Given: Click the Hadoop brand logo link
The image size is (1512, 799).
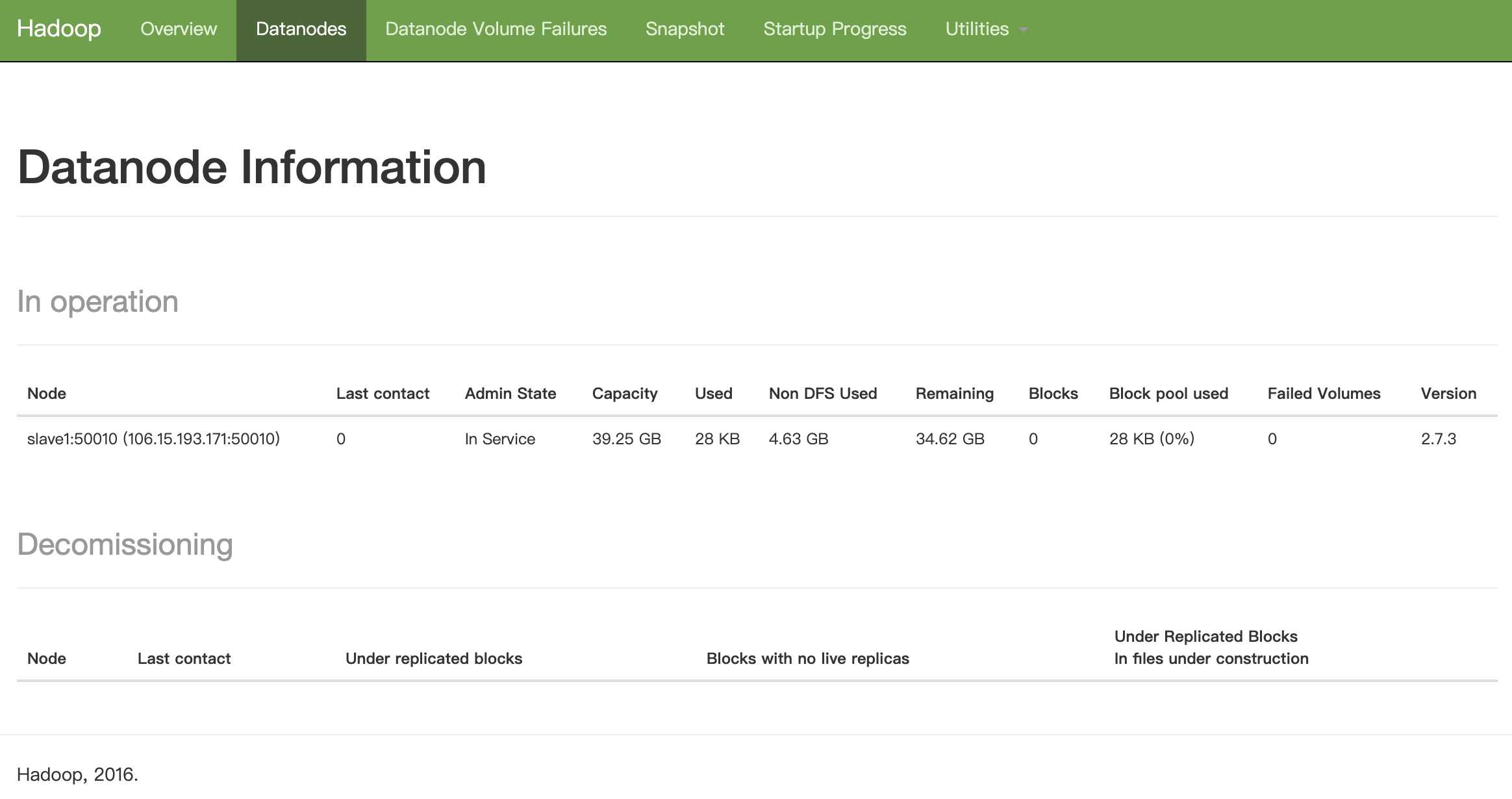Looking at the screenshot, I should [59, 29].
